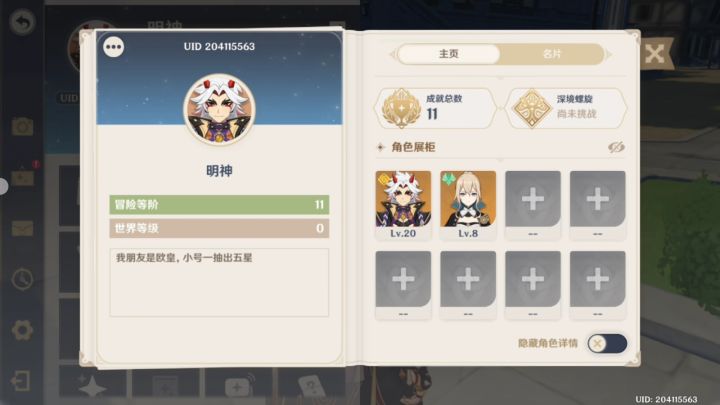Click the back arrow icon at top left
The image size is (720, 405).
22,22
